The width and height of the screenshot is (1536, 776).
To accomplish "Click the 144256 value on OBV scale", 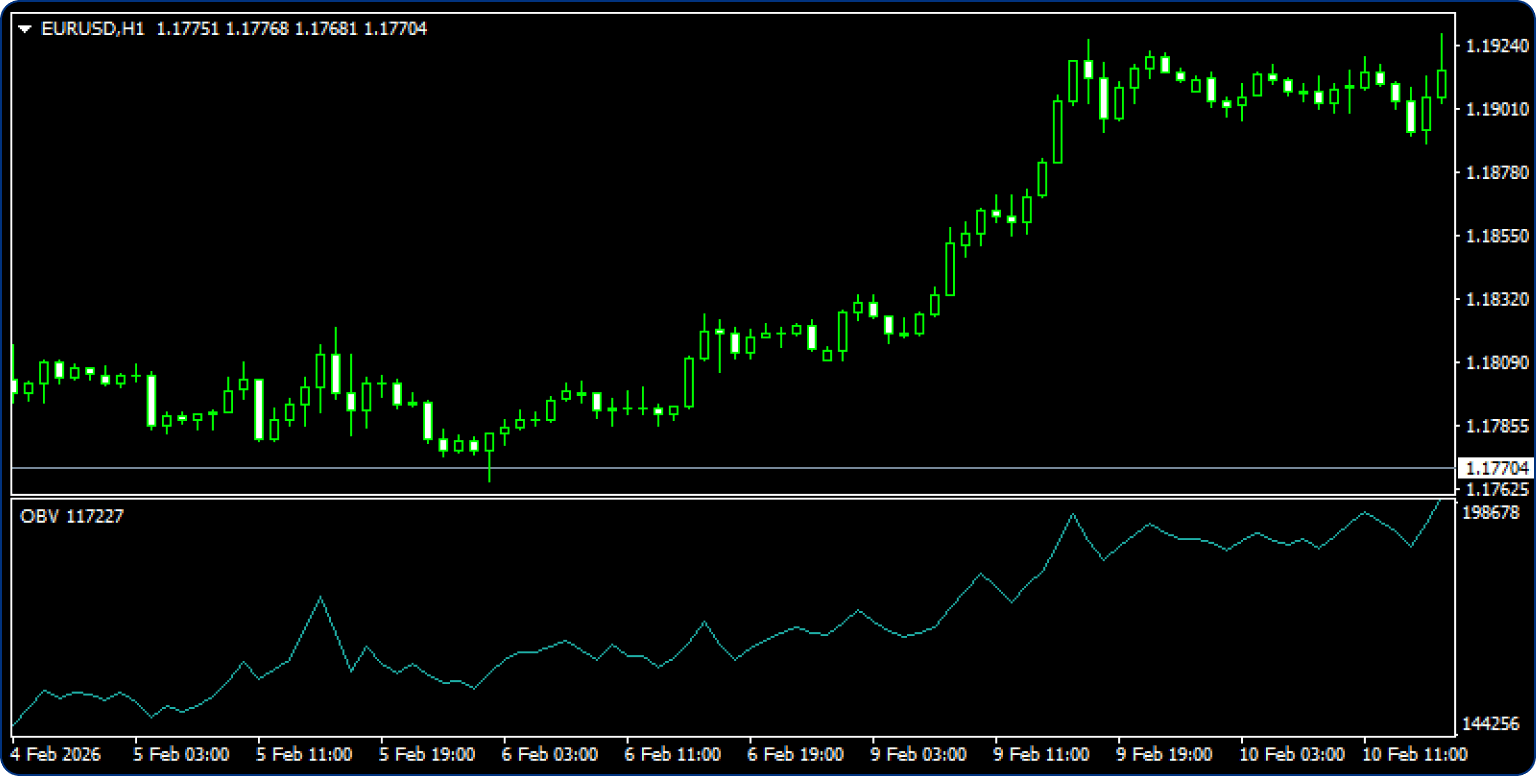I will pyautogui.click(x=1490, y=723).
